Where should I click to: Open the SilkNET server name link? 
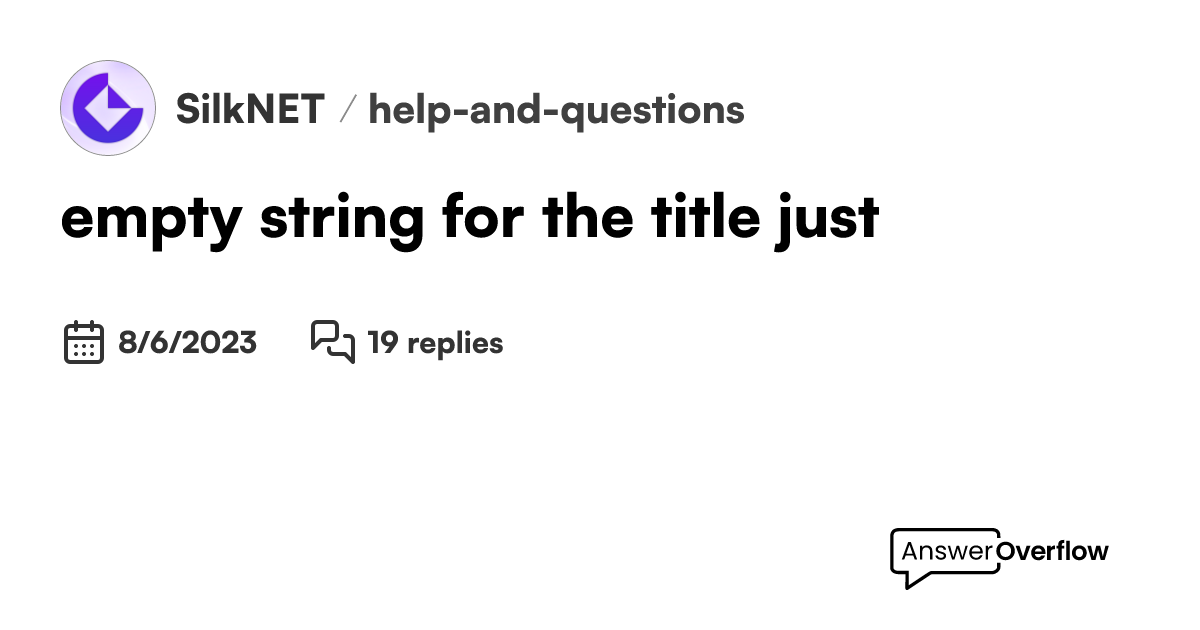click(250, 109)
